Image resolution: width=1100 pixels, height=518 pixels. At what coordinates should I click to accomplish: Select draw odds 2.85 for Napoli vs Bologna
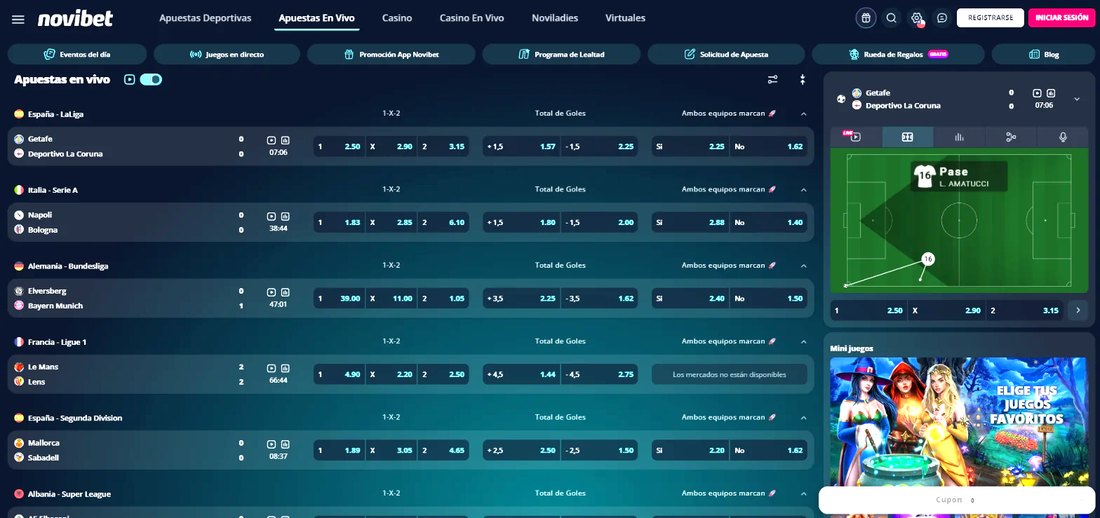pyautogui.click(x=391, y=223)
